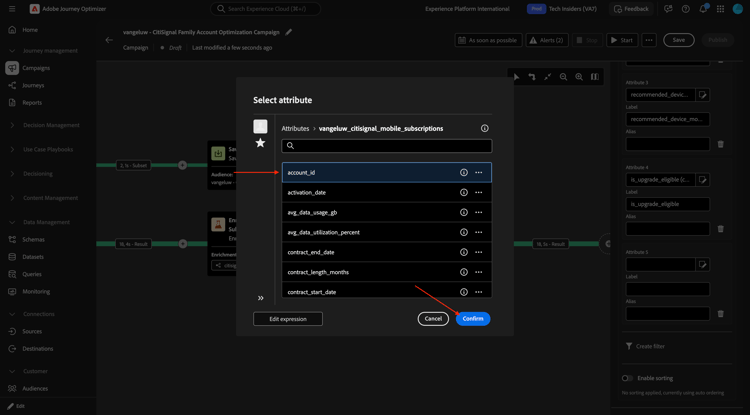
Task: Expand the Journey management section
Action: 13,51
